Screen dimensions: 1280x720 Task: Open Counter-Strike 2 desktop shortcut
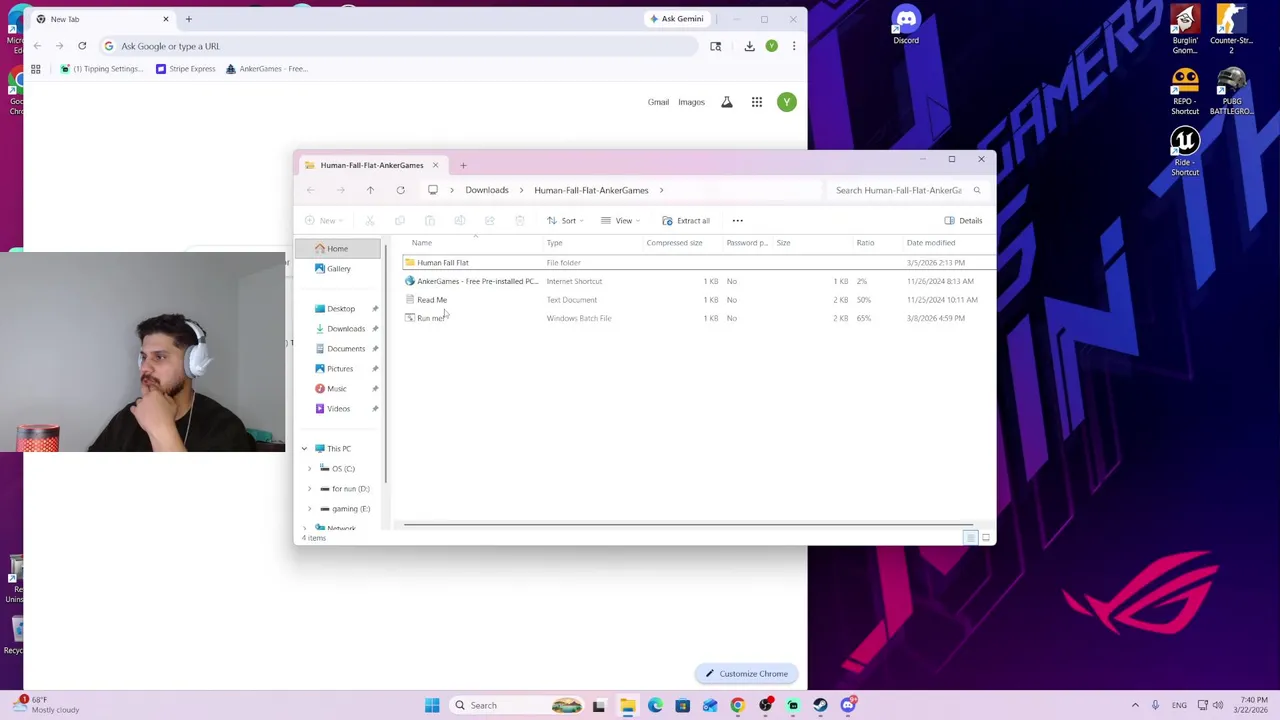click(x=1231, y=30)
